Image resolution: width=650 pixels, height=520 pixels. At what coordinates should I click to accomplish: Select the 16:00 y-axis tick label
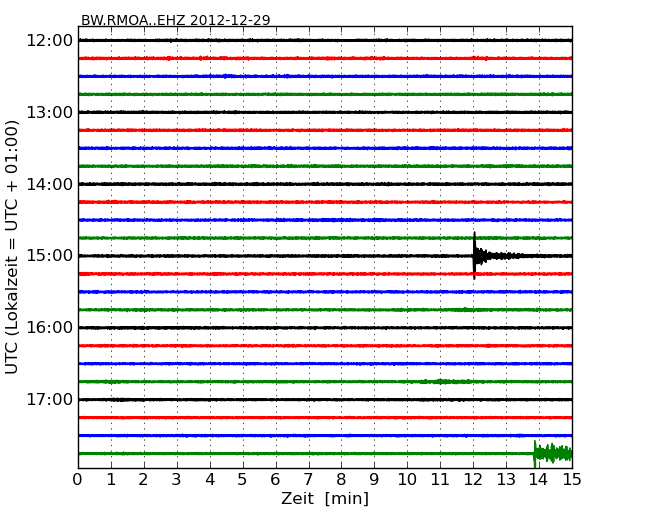[x=49, y=328]
